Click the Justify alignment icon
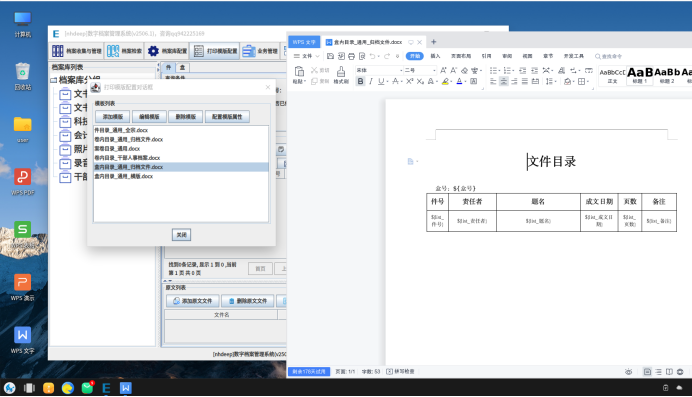 click(525, 81)
